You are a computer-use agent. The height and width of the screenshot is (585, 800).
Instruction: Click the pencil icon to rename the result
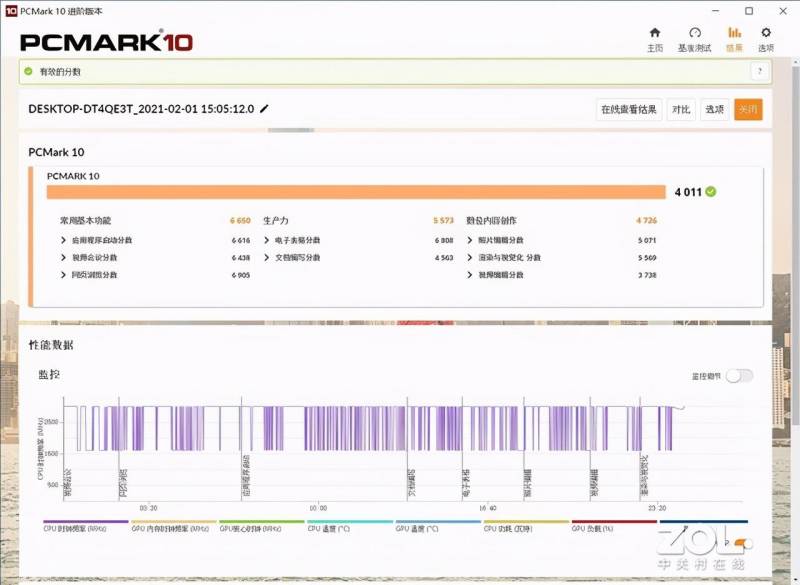(264, 109)
